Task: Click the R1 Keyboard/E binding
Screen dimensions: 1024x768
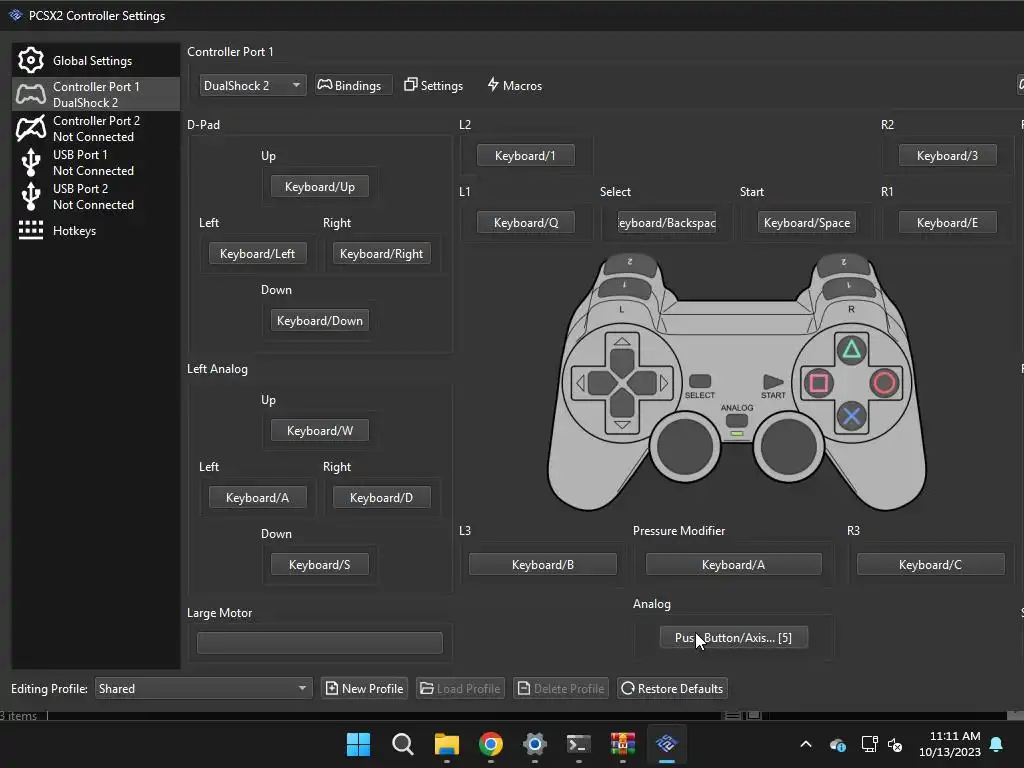Action: point(948,223)
